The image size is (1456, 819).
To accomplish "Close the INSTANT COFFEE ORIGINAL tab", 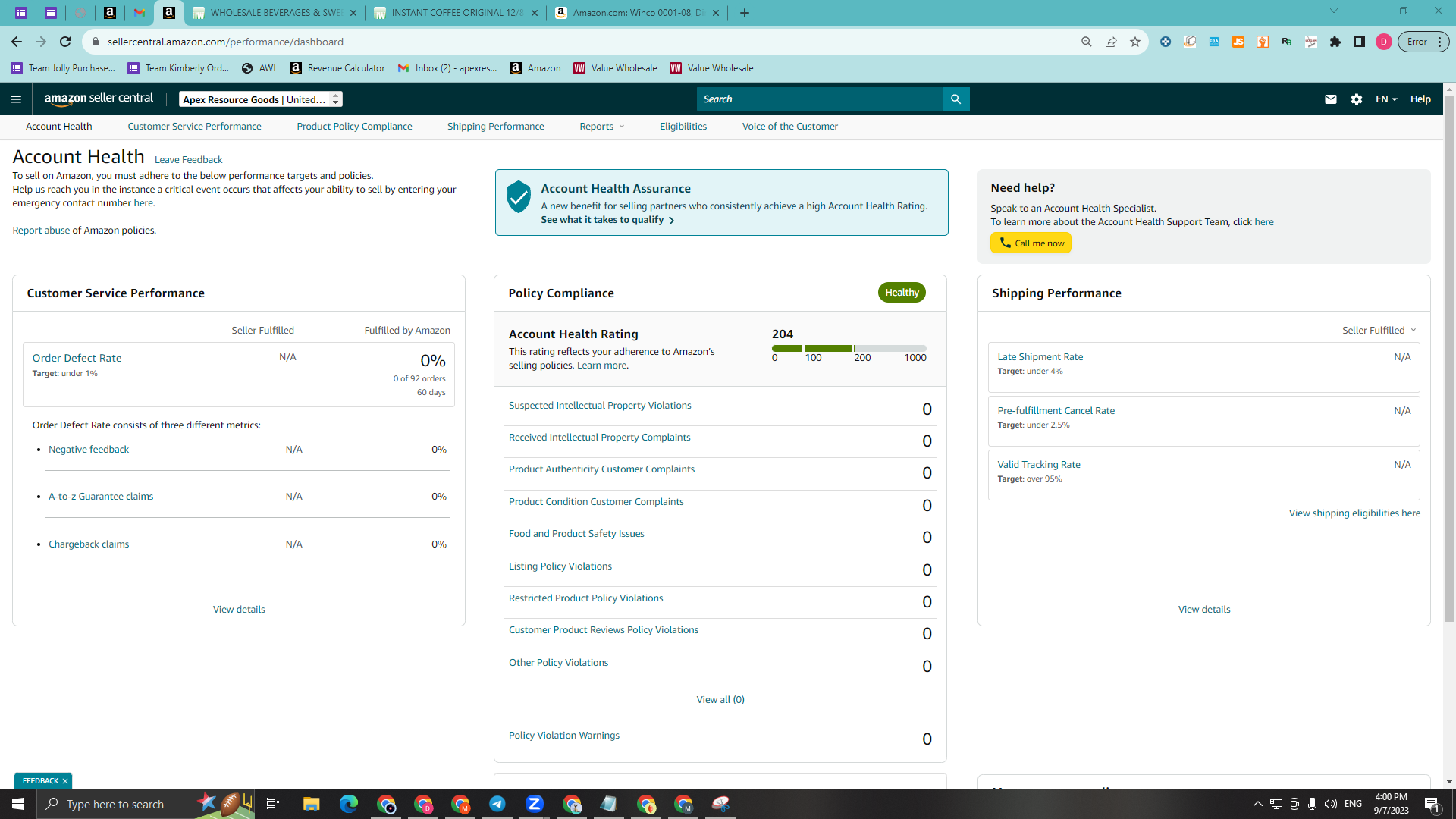I will coord(535,13).
